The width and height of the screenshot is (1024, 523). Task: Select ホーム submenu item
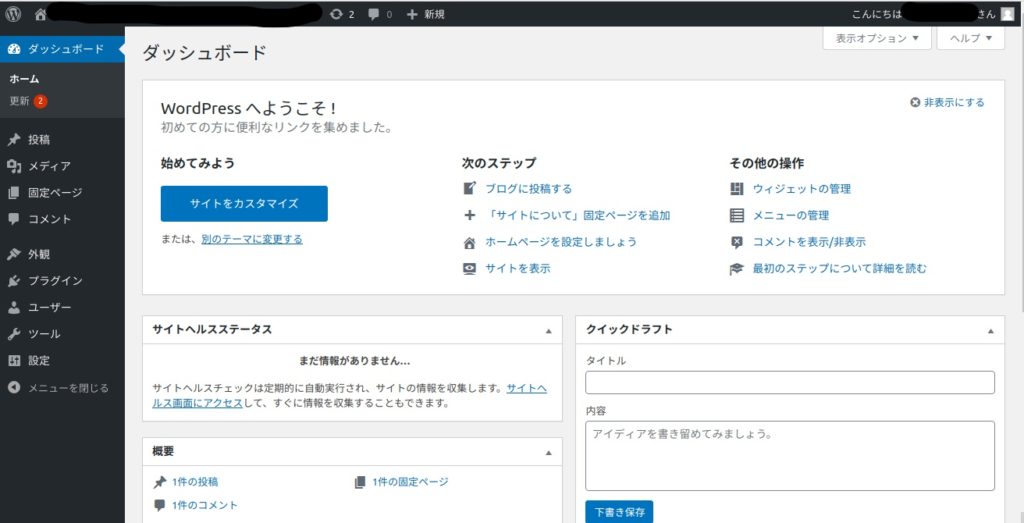(x=24, y=79)
